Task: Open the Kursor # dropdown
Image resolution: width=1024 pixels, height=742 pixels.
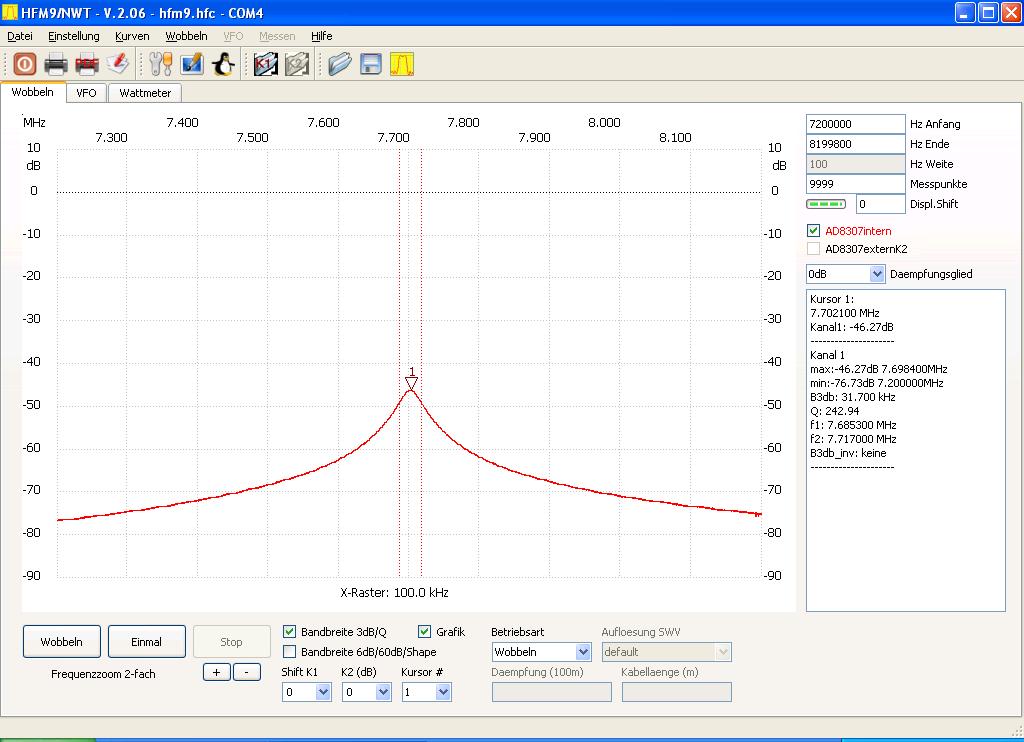Action: 443,692
